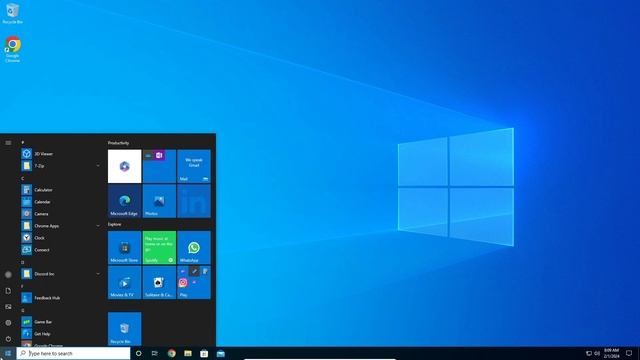Screen dimensions: 640x360
Task: Click the volume icon in system tray
Action: point(597,353)
